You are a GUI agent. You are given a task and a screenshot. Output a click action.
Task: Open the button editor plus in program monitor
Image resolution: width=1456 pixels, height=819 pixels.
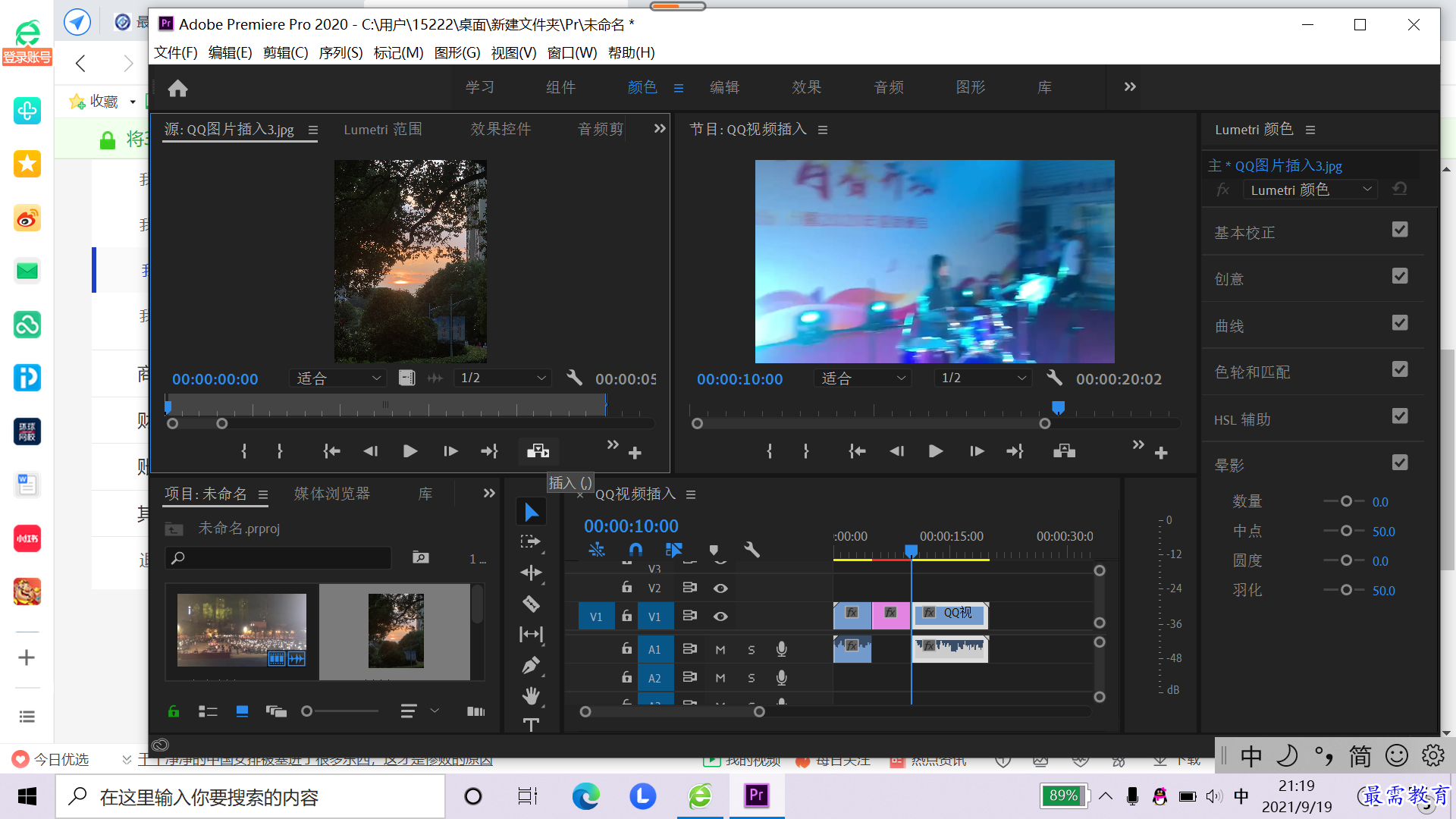(1161, 453)
